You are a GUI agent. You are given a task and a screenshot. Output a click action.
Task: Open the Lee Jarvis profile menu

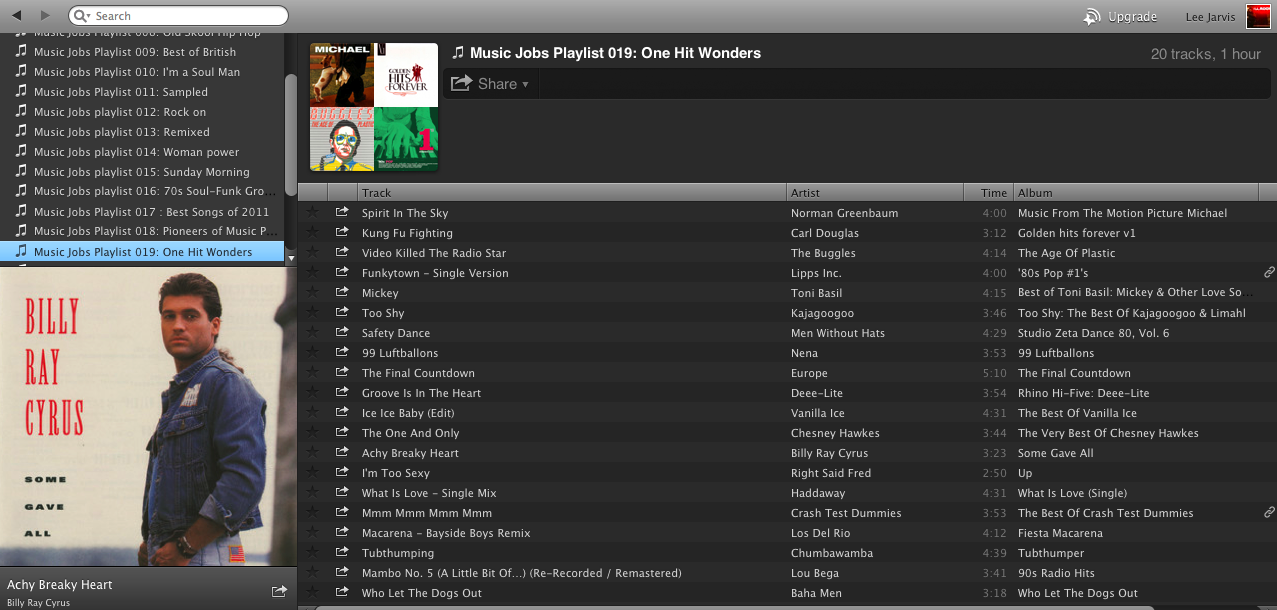click(1210, 17)
